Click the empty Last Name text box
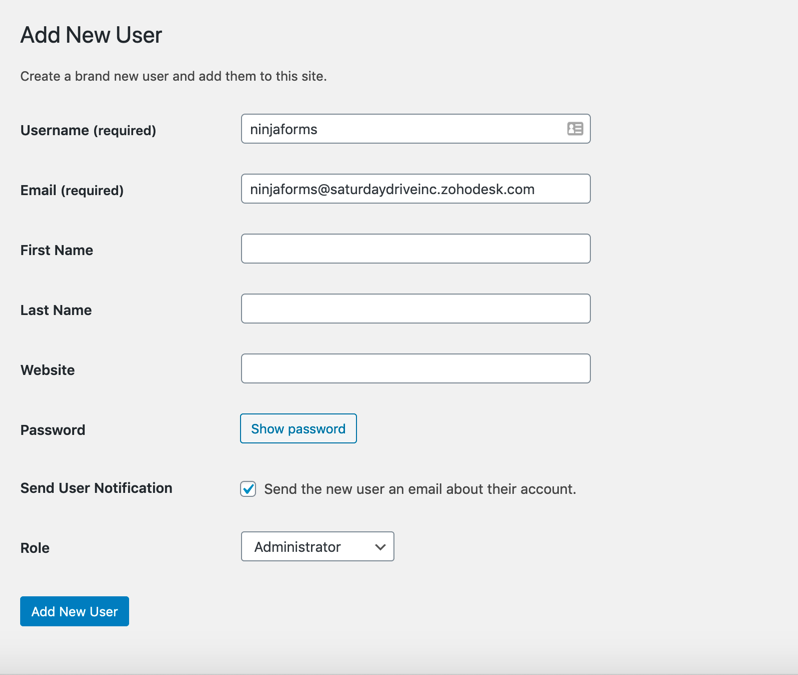The width and height of the screenshot is (798, 675). point(415,309)
